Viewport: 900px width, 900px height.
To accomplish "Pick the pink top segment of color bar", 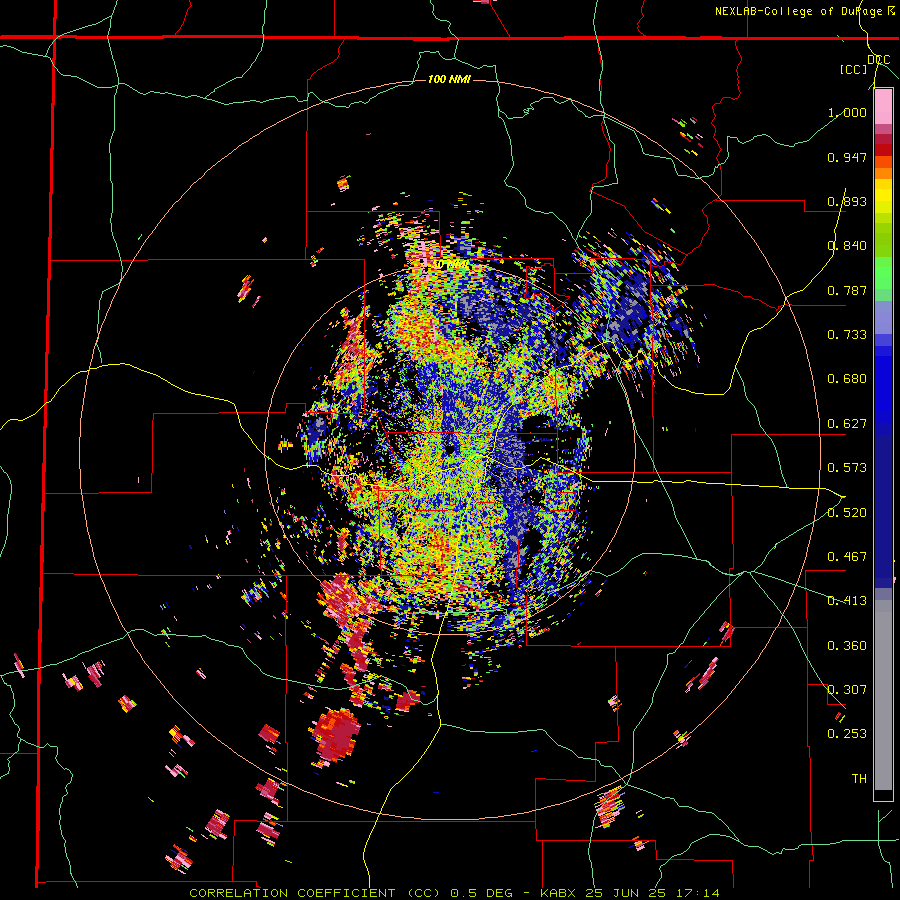I will (x=883, y=107).
